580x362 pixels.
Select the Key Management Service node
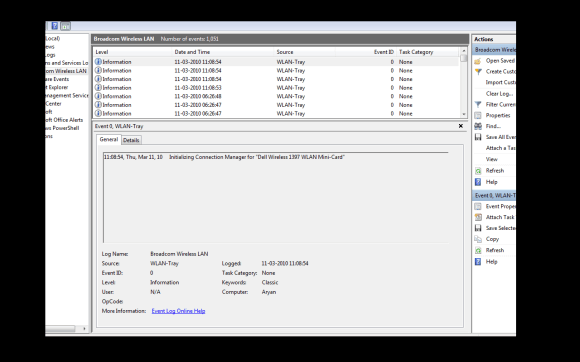67,95
